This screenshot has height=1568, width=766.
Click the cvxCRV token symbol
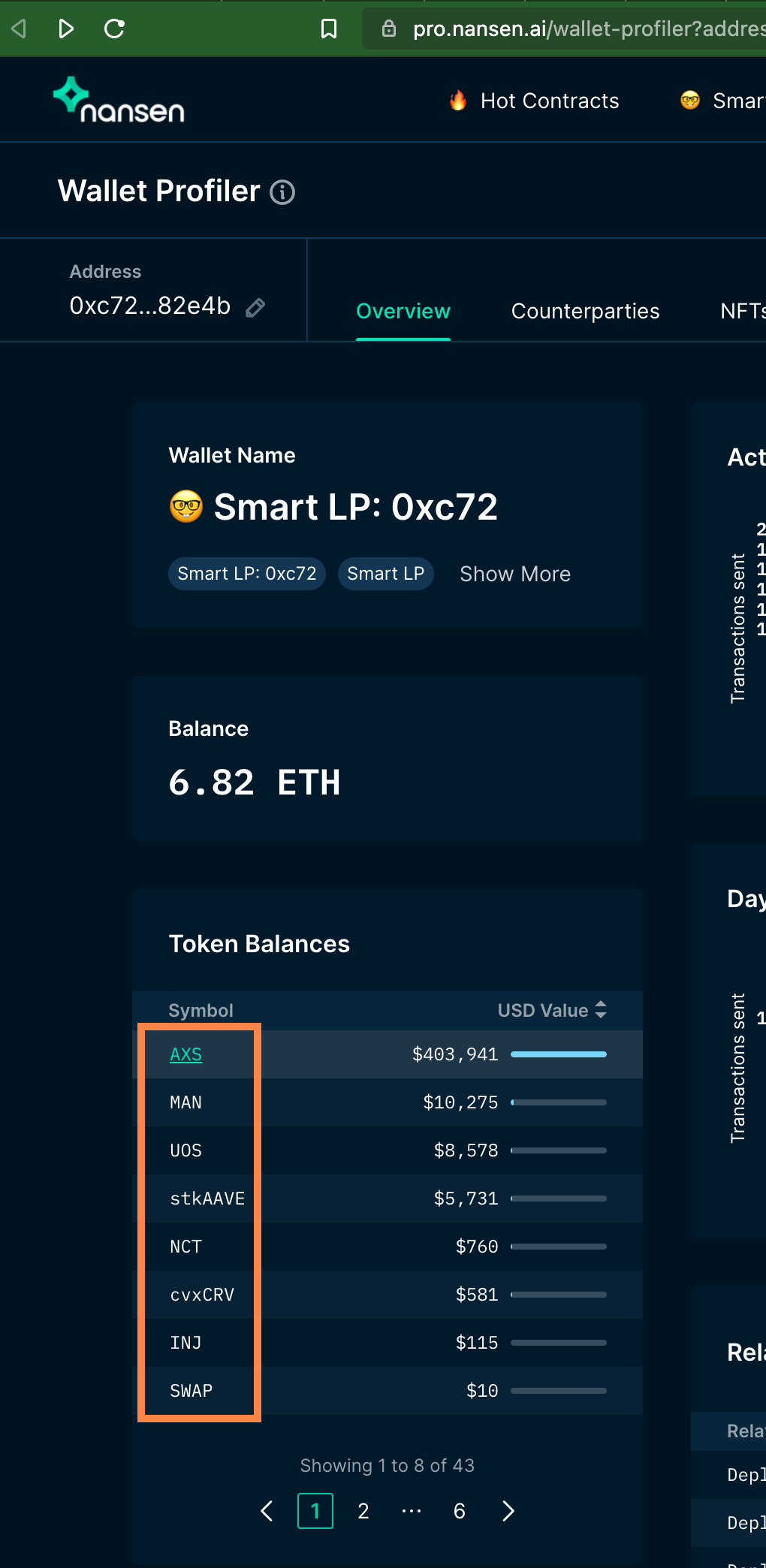tap(202, 1295)
